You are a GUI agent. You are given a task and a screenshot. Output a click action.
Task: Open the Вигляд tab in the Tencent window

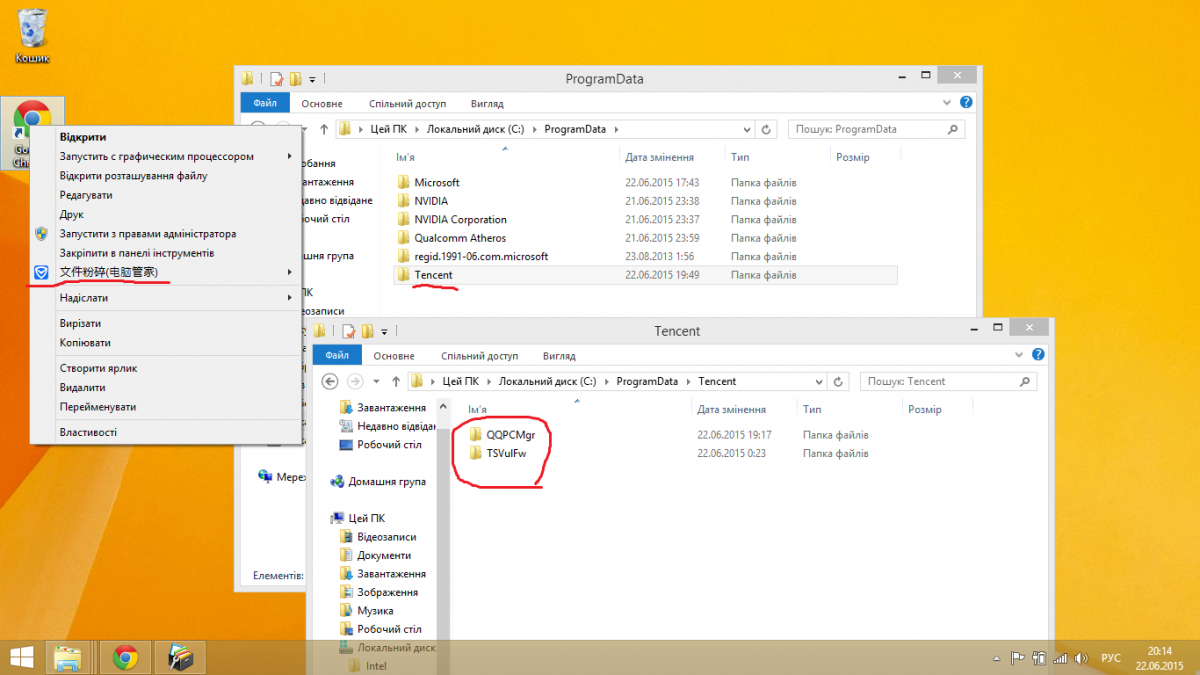(558, 356)
